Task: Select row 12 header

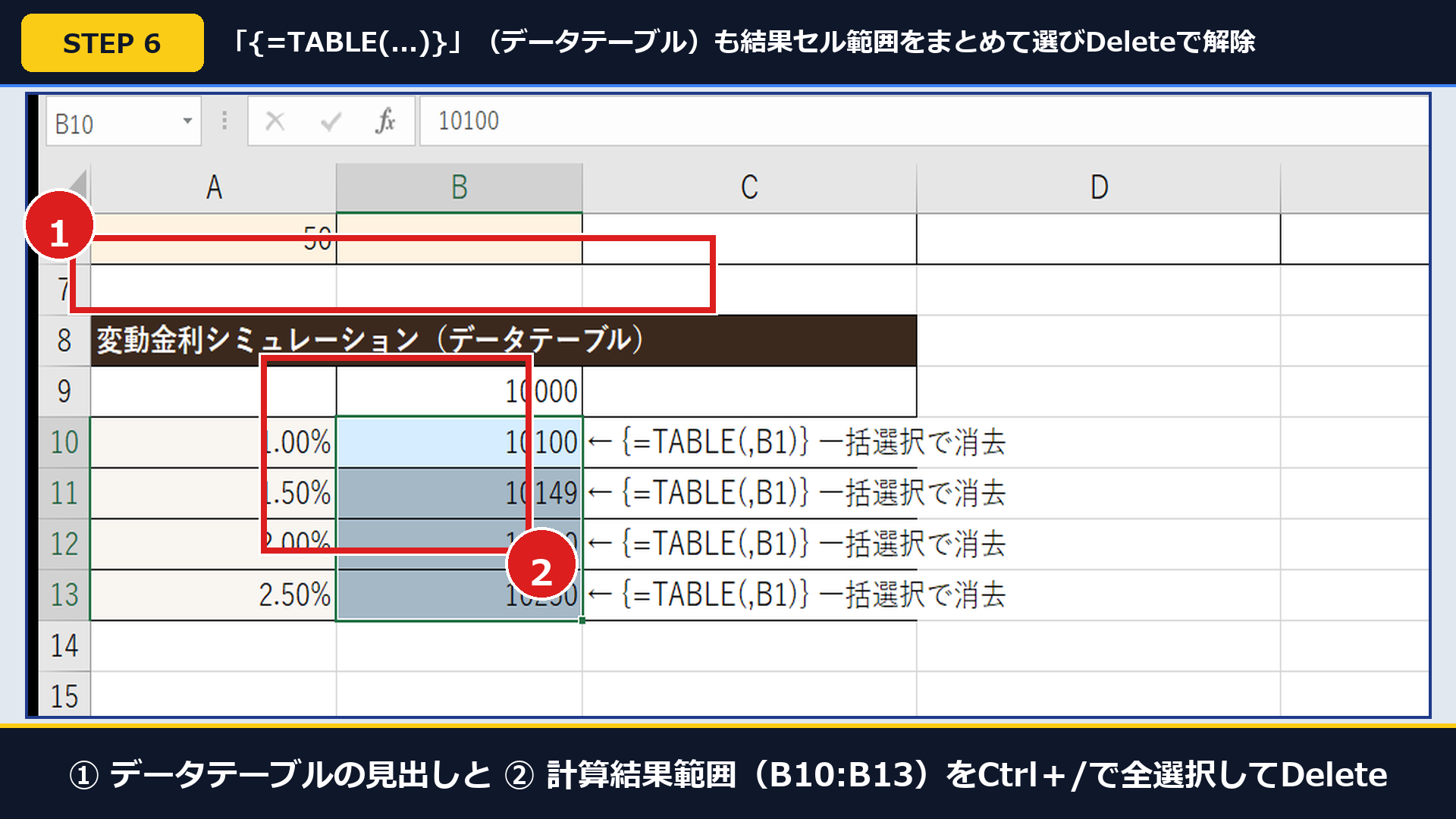Action: pyautogui.click(x=64, y=544)
